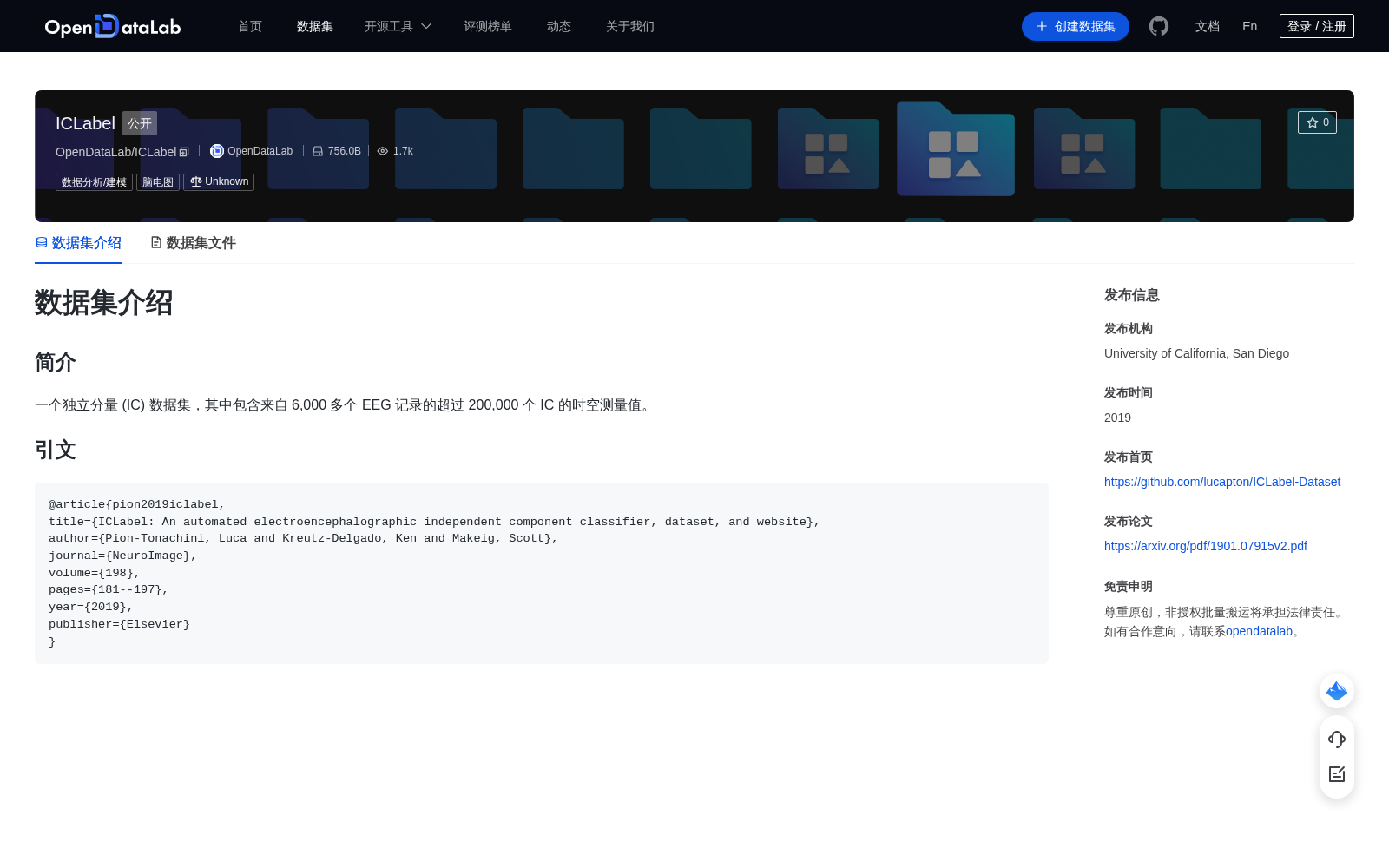
Task: Open 文档 link
Action: pos(1208,26)
